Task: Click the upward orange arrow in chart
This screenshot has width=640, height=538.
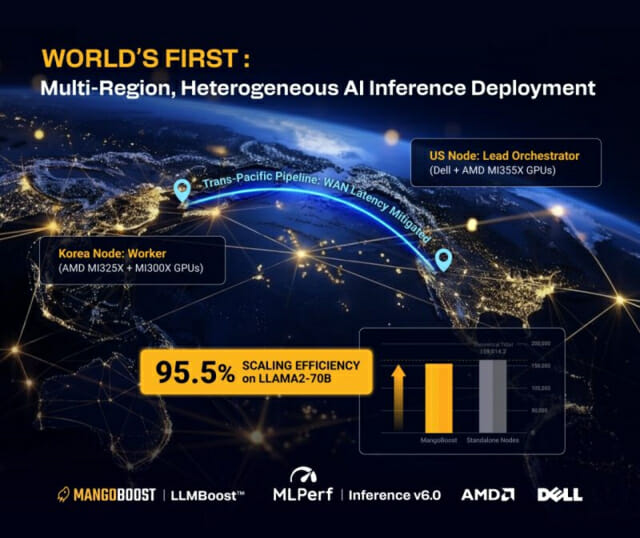Action: point(399,397)
